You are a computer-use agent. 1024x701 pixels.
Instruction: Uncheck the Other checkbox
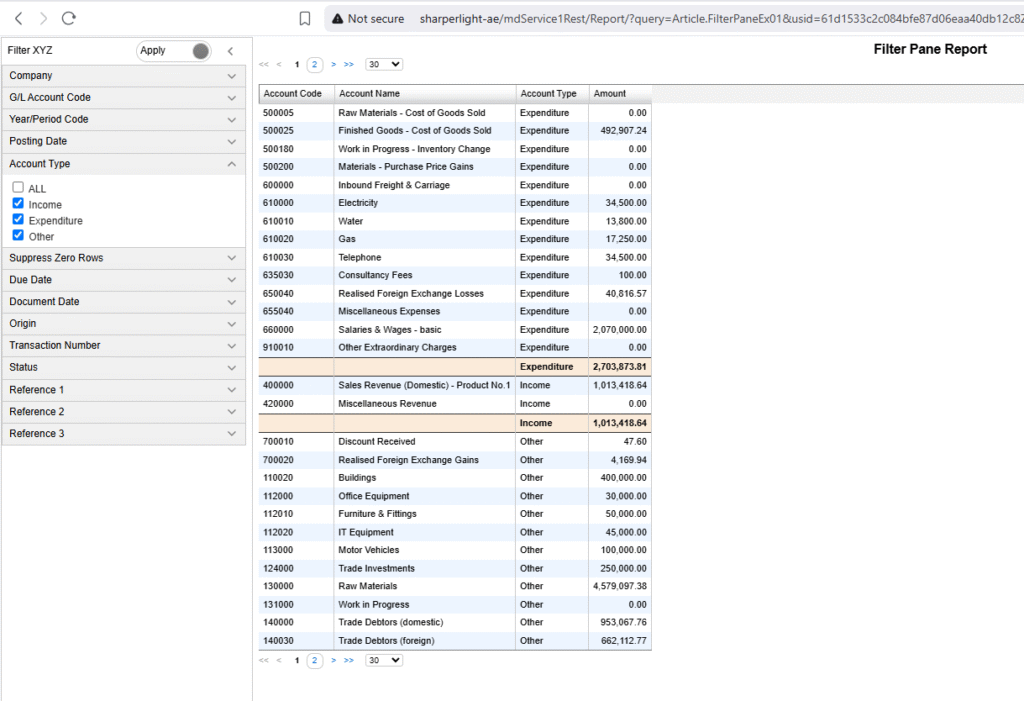[18, 235]
